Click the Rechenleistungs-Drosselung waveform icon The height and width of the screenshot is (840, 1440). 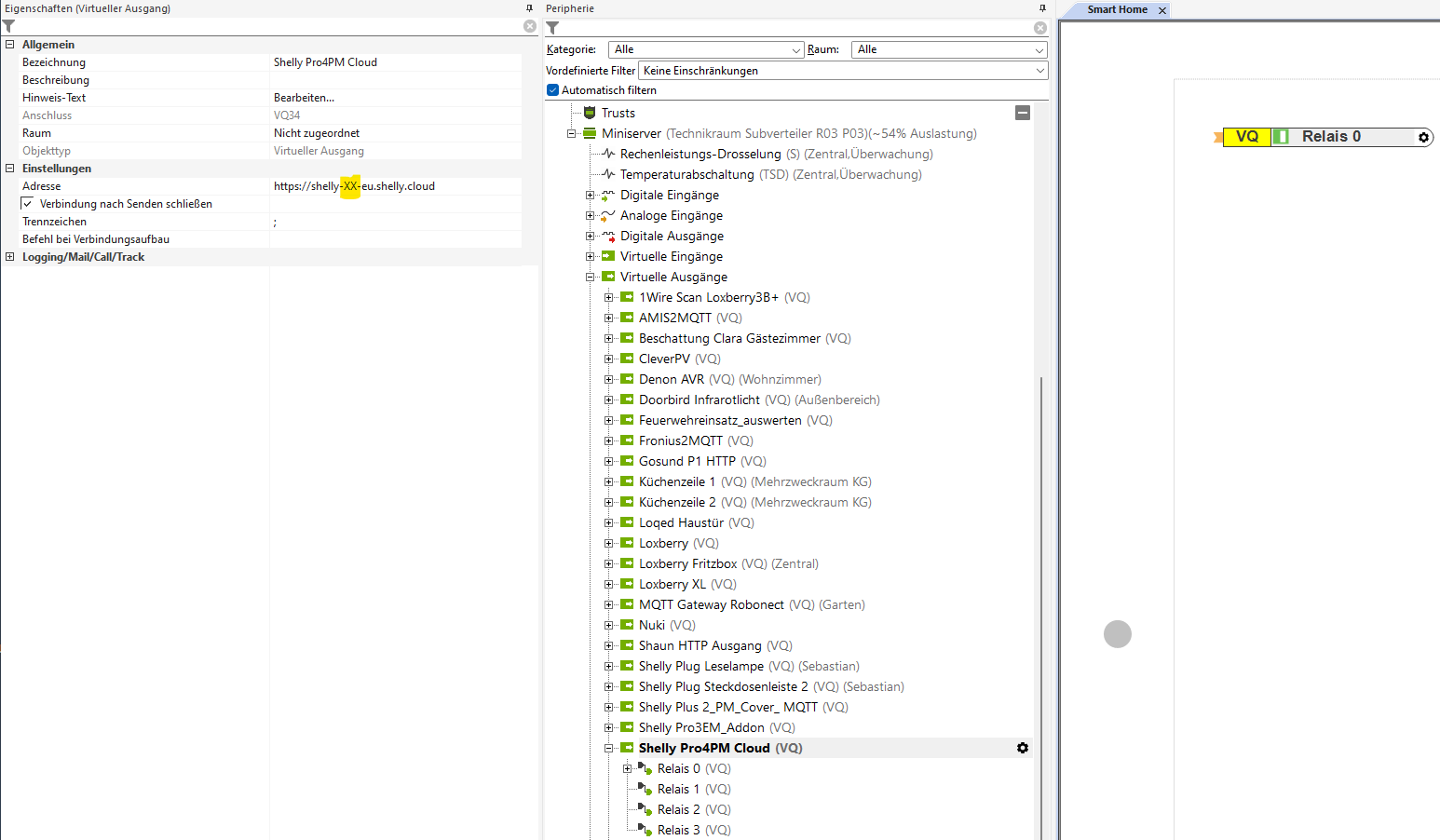pyautogui.click(x=608, y=154)
